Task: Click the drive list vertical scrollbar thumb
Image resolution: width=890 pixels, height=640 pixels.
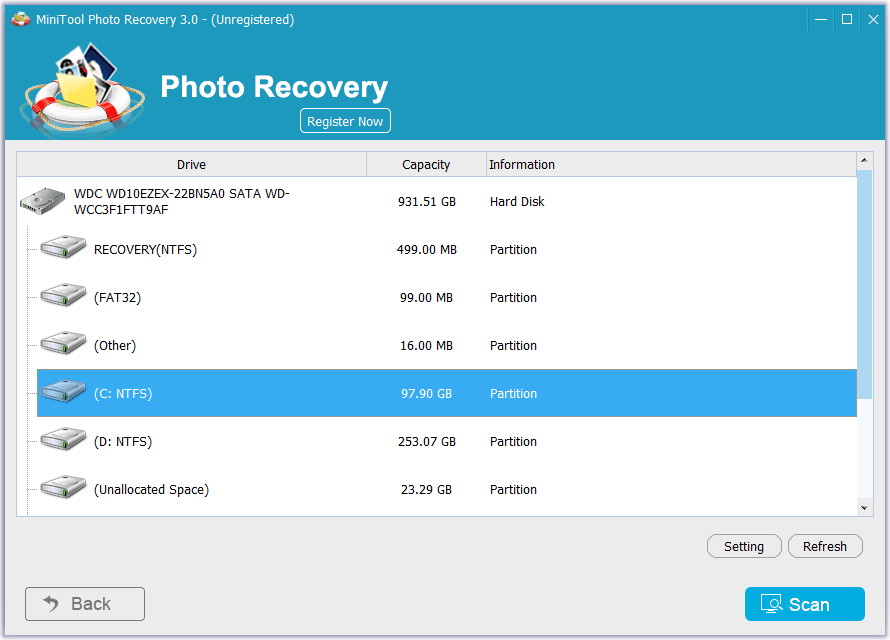Action: 864,284
